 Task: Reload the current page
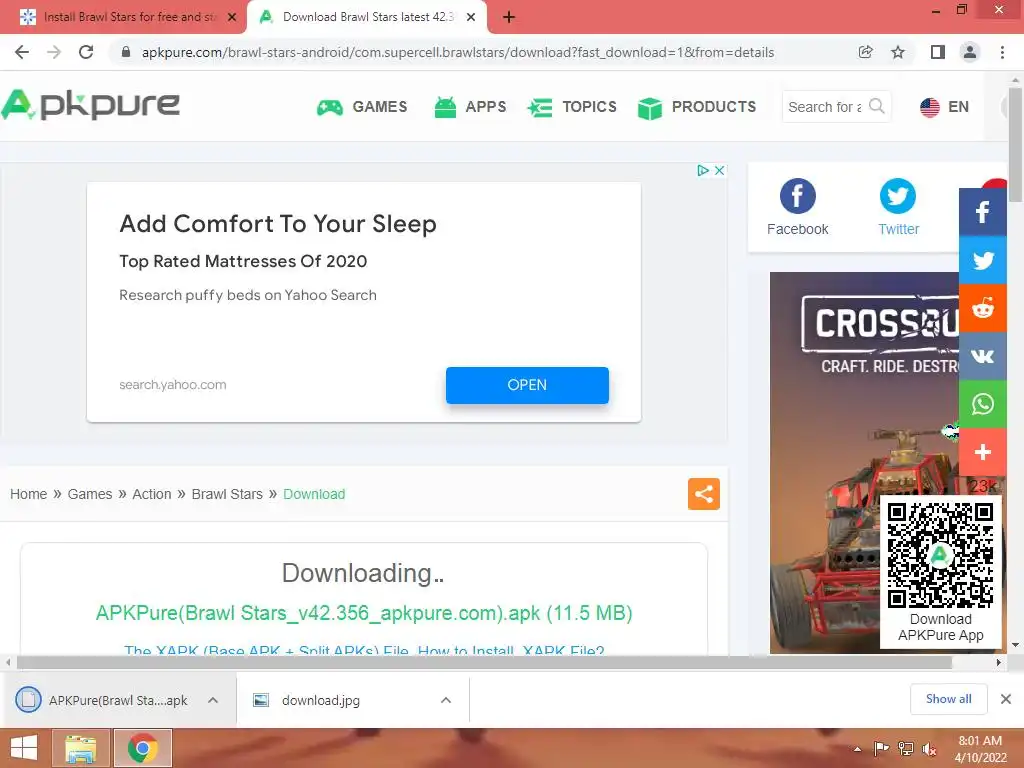click(x=86, y=52)
